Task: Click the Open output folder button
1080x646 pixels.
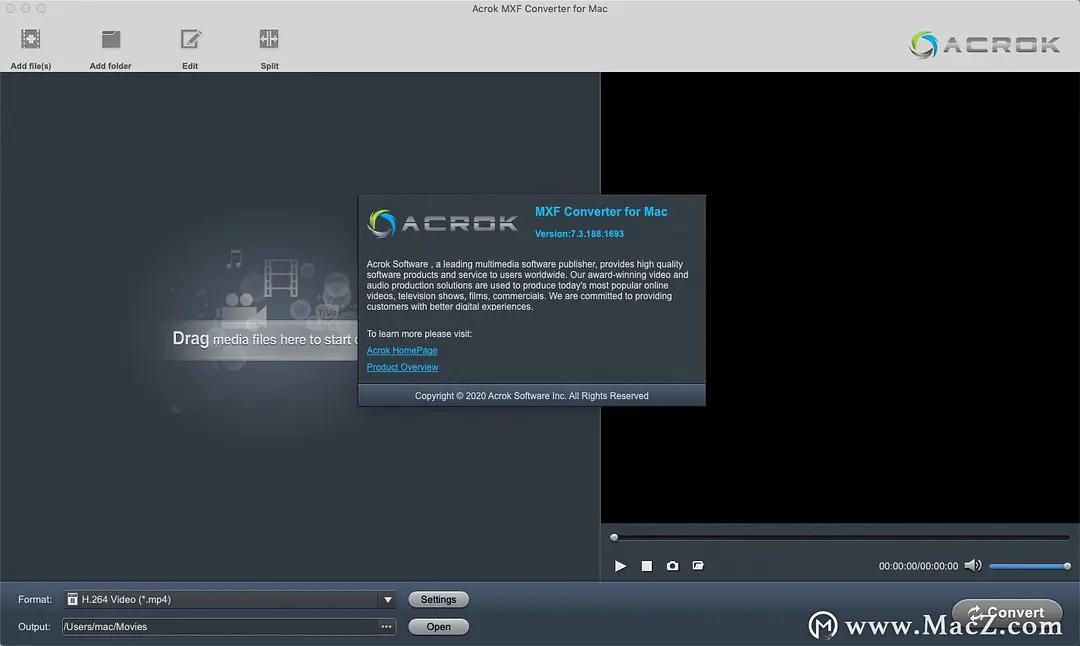Action: (438, 627)
